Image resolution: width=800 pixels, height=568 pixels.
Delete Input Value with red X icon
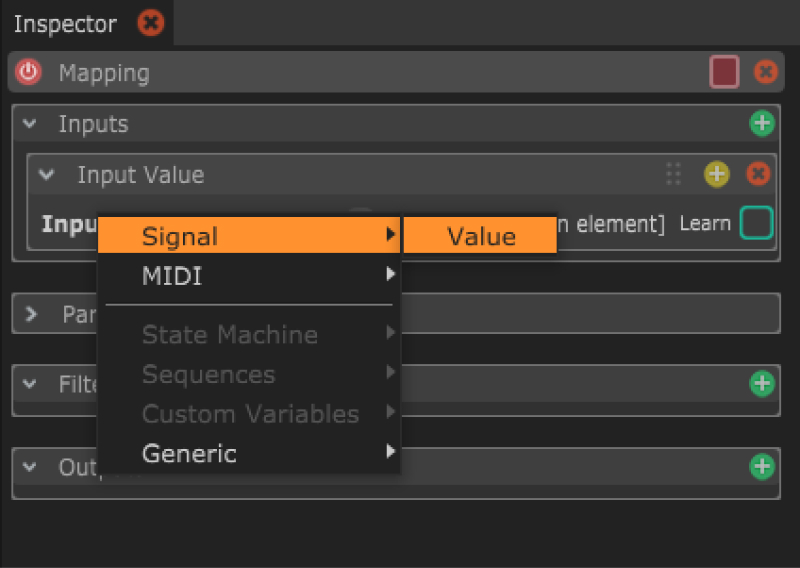pos(758,175)
